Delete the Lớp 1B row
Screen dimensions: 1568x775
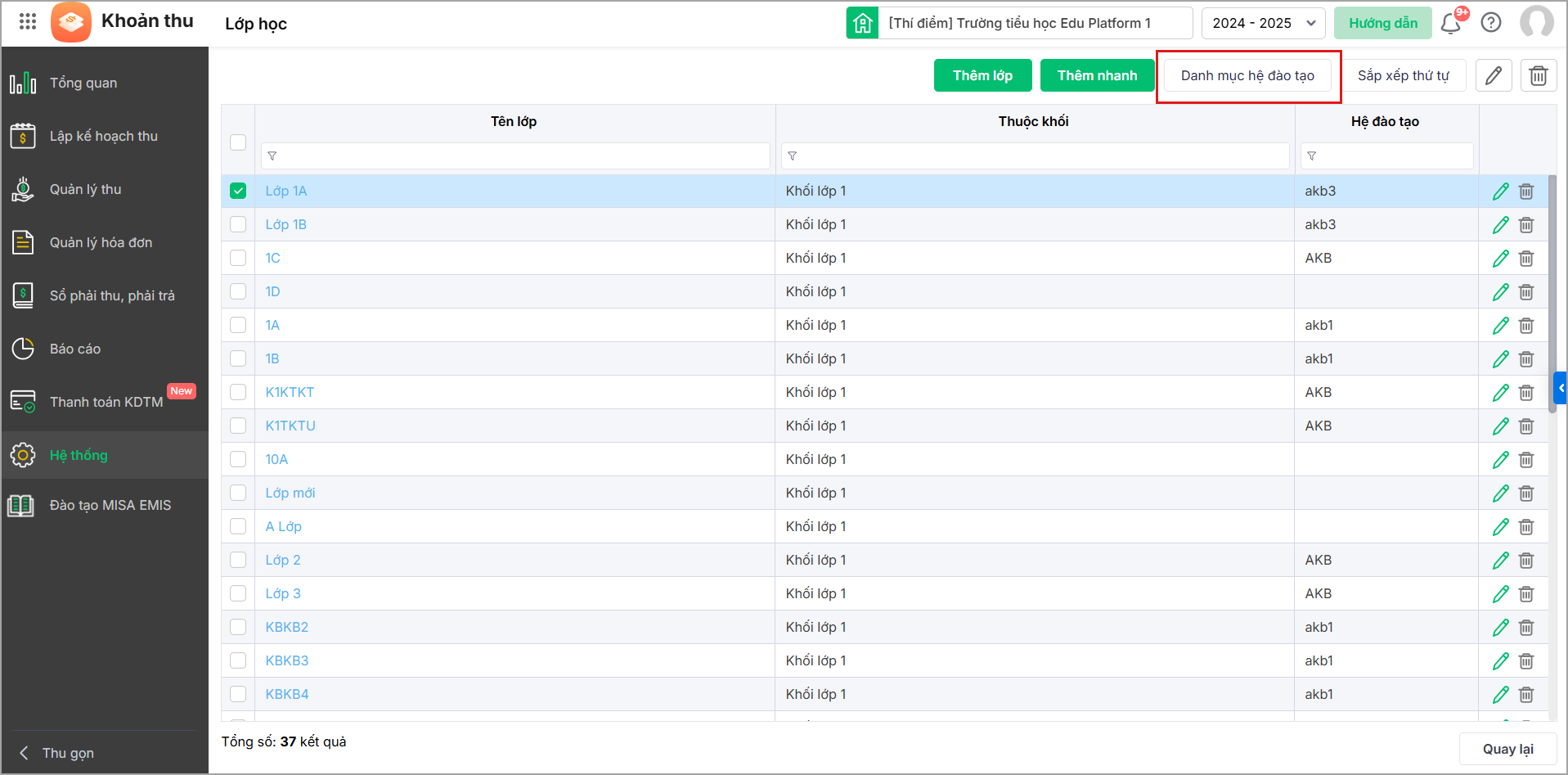[x=1526, y=225]
